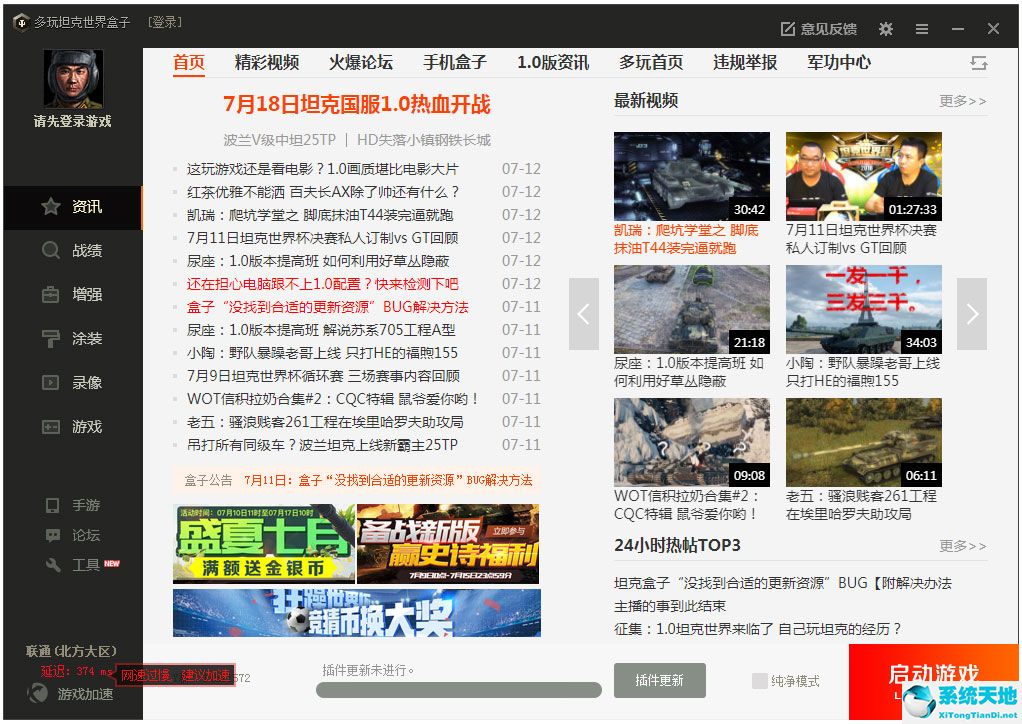This screenshot has width=1022, height=724.
Task: Click the tank commander avatar
Action: pyautogui.click(x=73, y=79)
